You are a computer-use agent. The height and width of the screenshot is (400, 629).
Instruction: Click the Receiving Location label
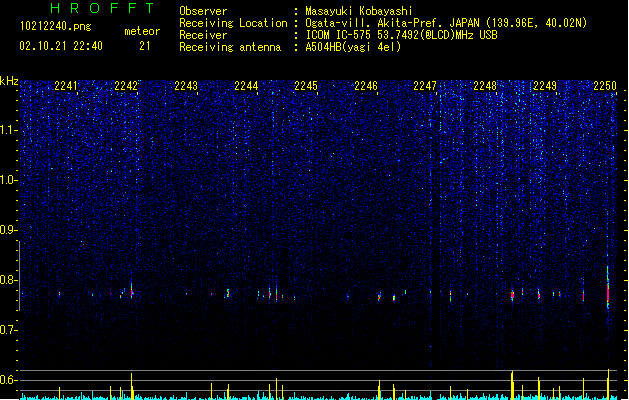(233, 23)
